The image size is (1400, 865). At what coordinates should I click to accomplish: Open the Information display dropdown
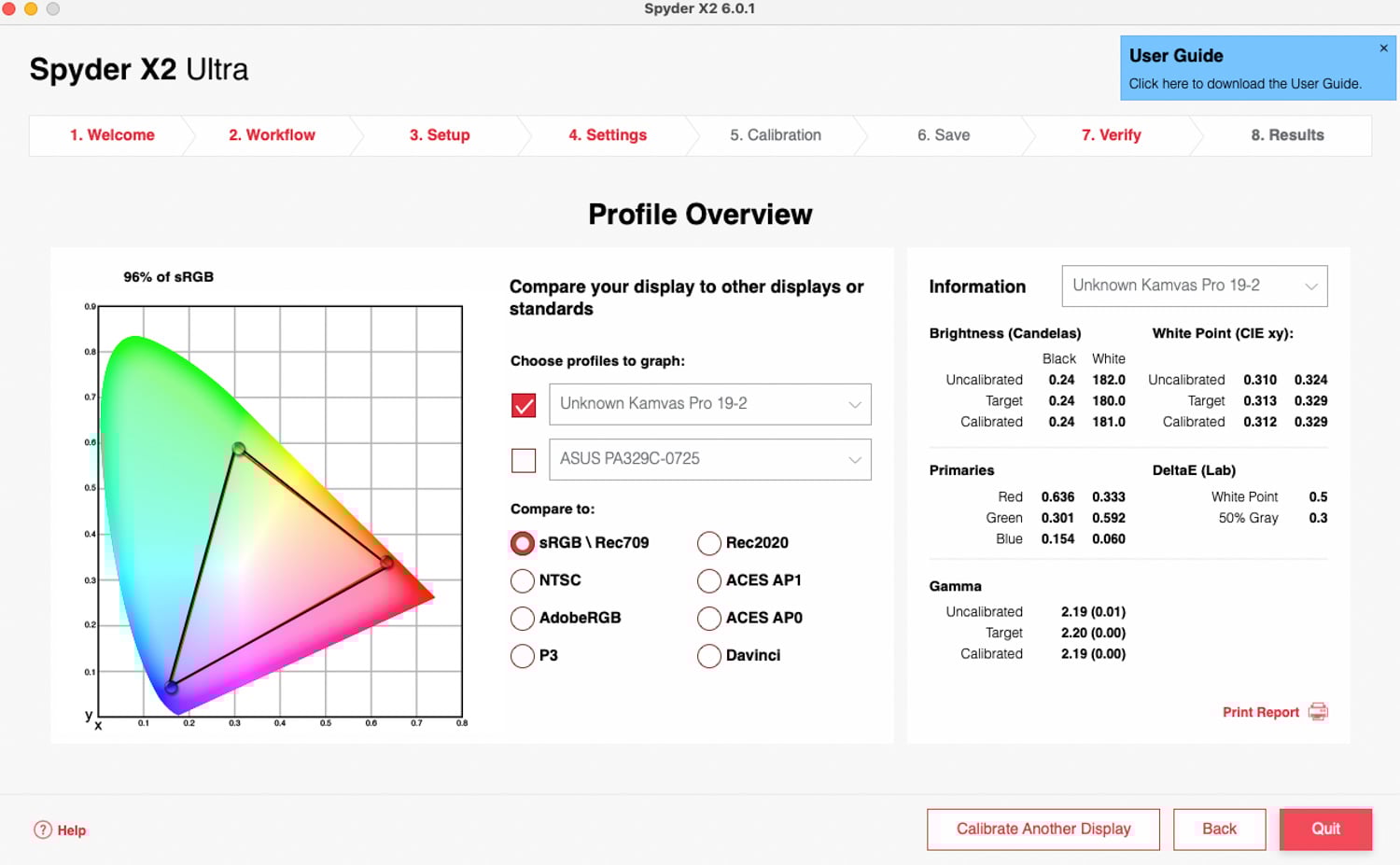click(x=1194, y=286)
